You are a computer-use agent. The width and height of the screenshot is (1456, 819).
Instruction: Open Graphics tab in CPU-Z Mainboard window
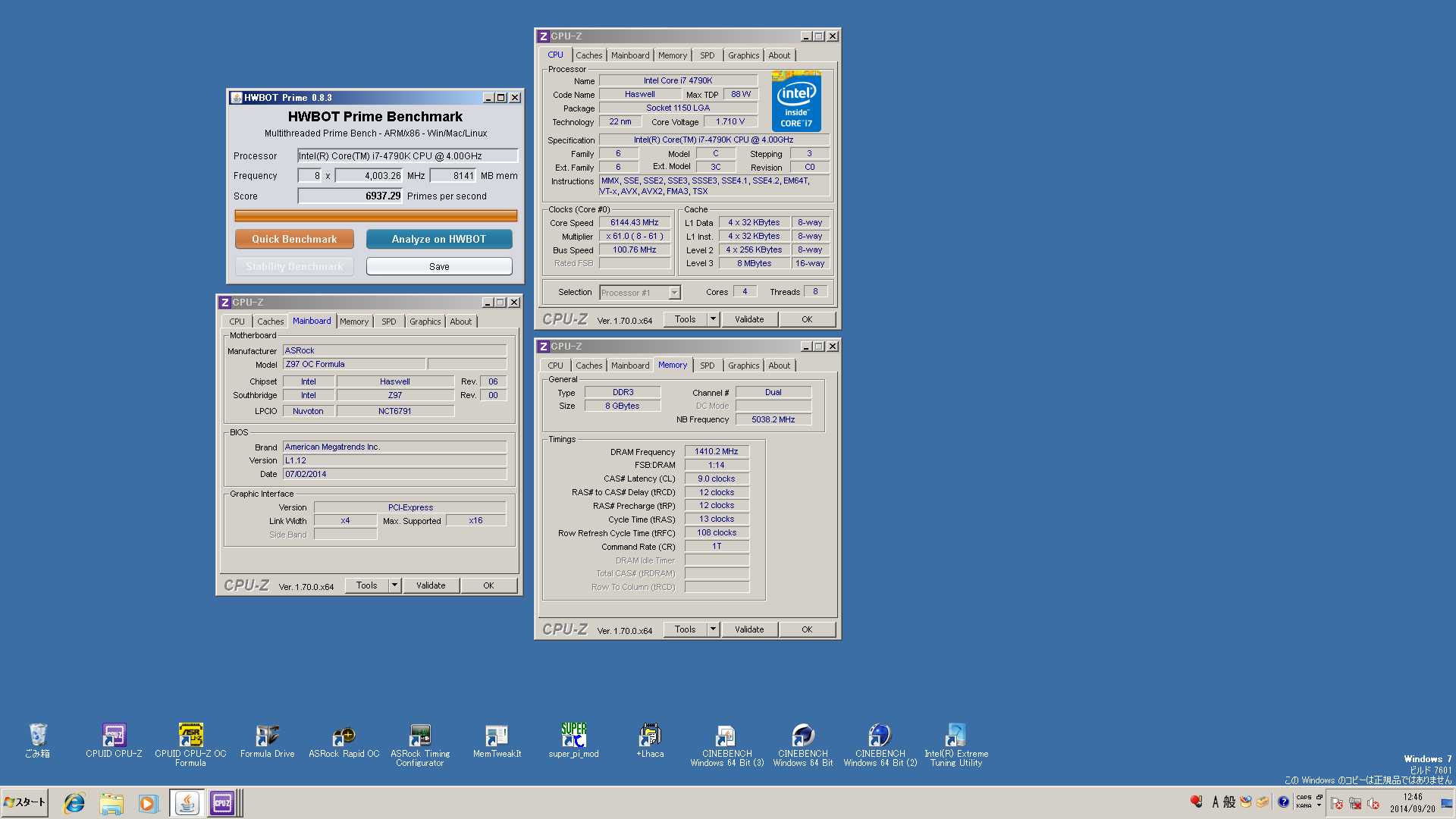[425, 322]
